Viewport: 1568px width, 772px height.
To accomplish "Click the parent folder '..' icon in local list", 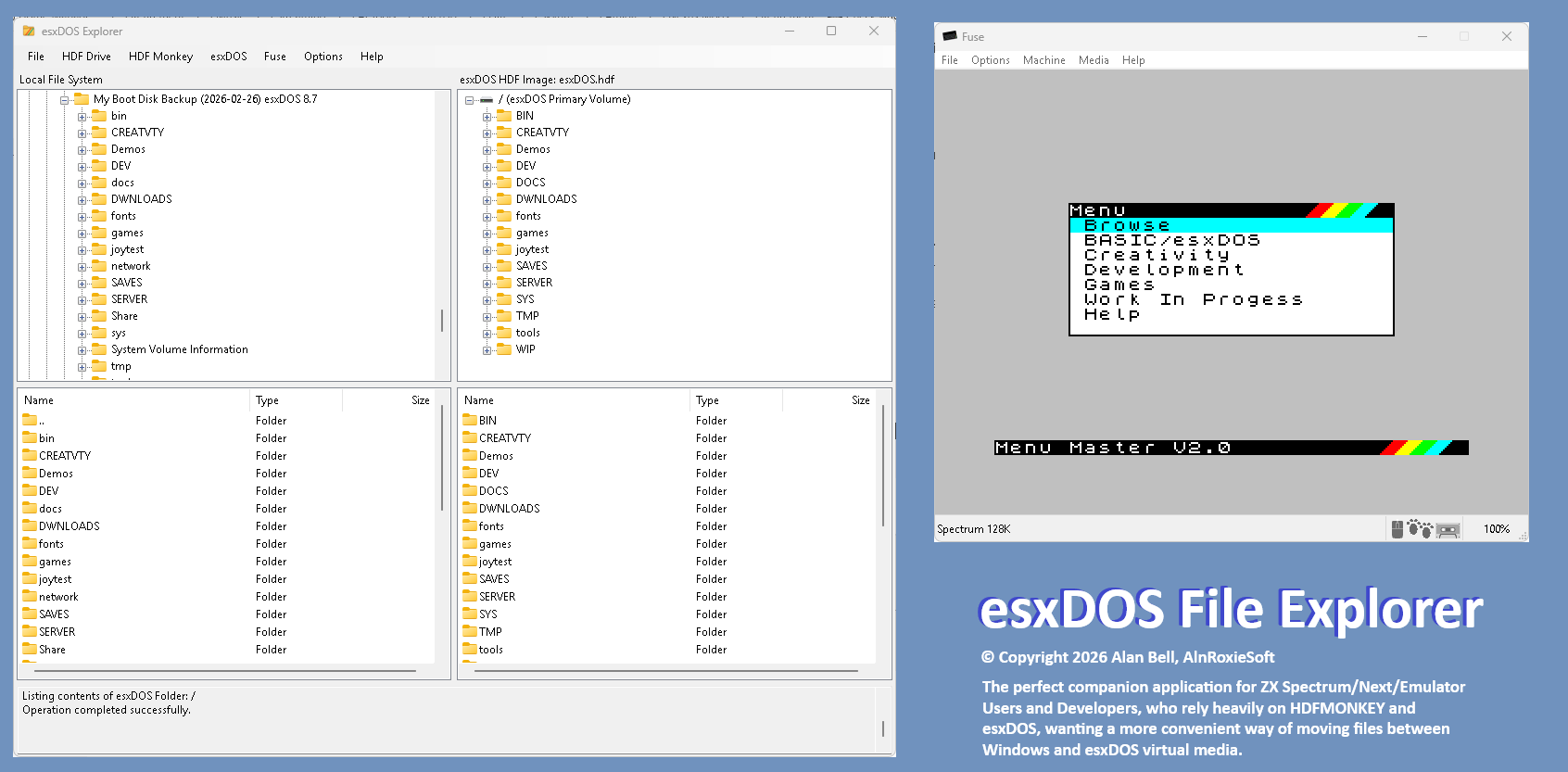I will pyautogui.click(x=30, y=420).
